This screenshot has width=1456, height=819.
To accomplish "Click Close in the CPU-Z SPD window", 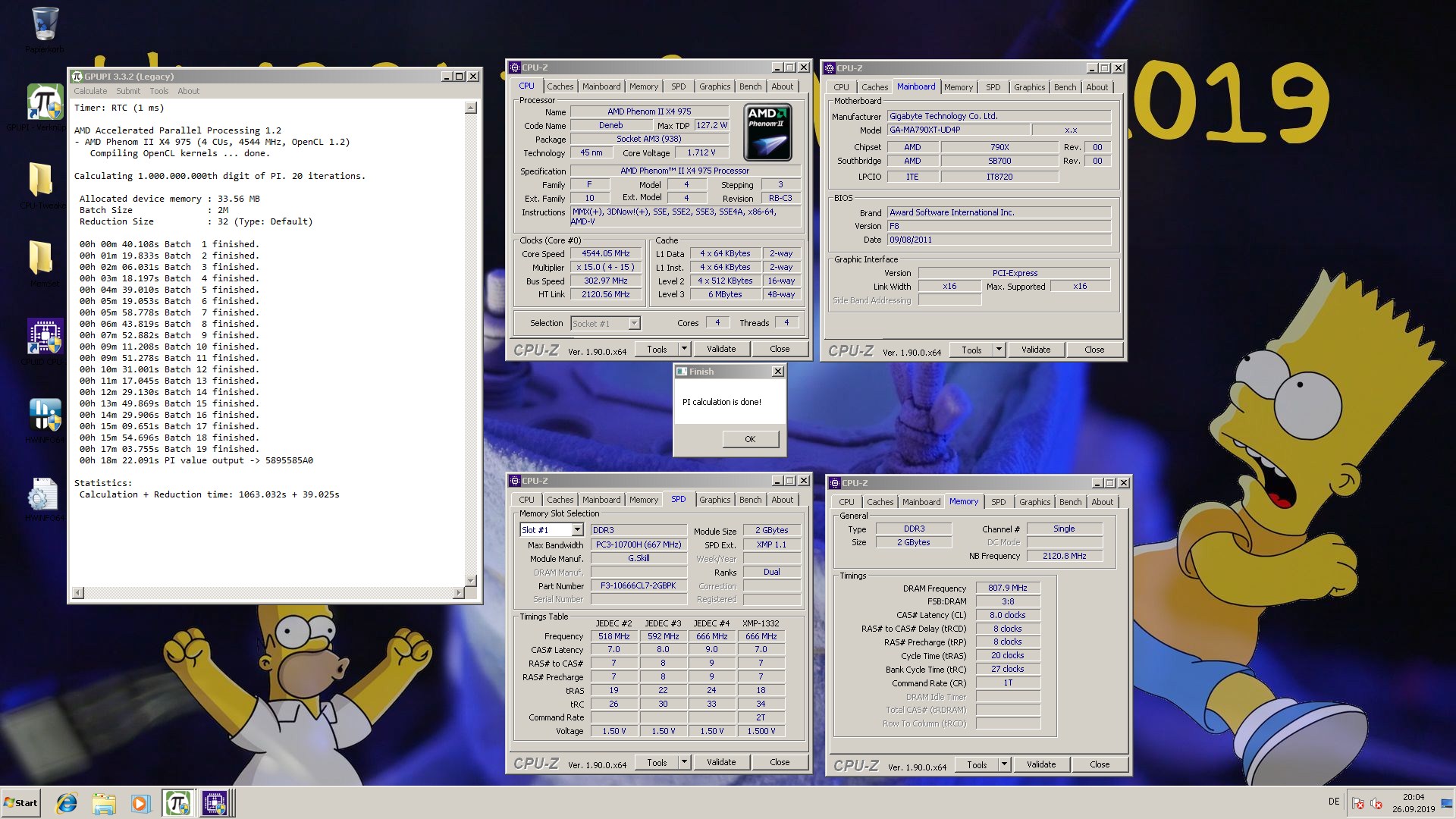I will (x=780, y=762).
